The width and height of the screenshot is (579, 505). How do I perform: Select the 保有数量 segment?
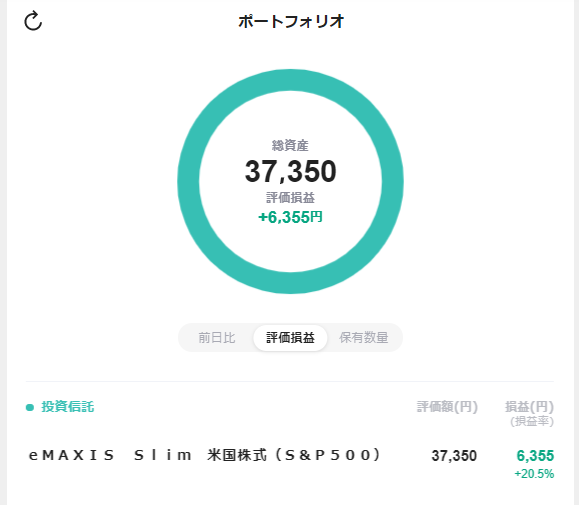364,337
